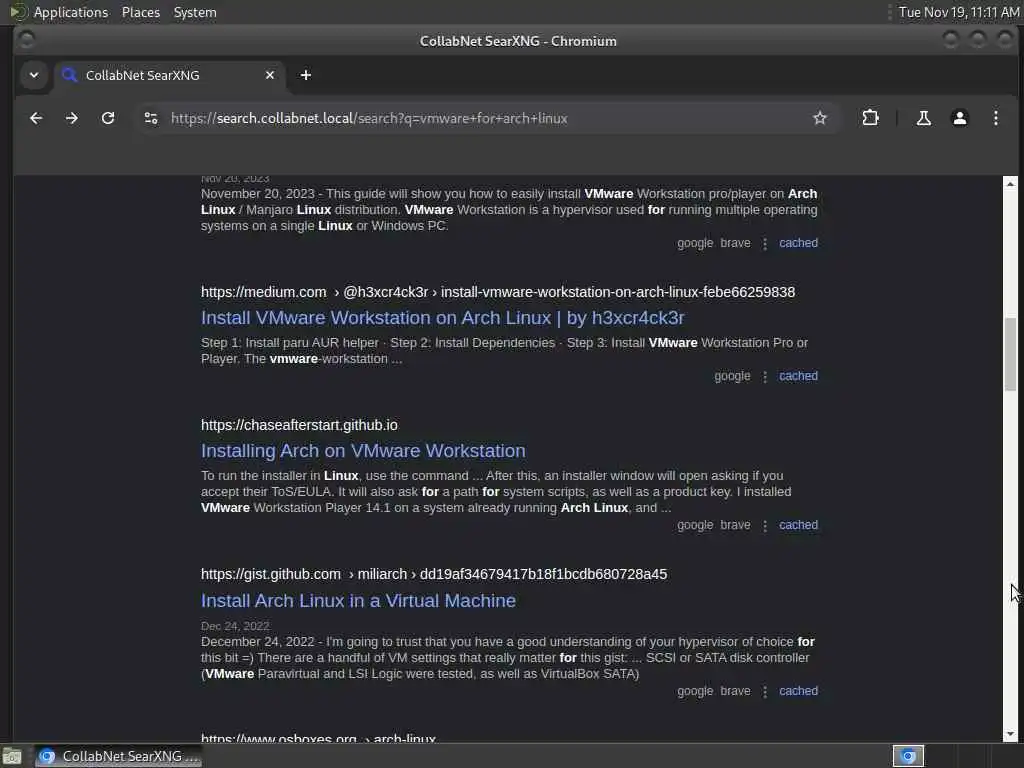Click the scrollbar up arrow
The image size is (1024, 768).
pyautogui.click(x=1010, y=184)
